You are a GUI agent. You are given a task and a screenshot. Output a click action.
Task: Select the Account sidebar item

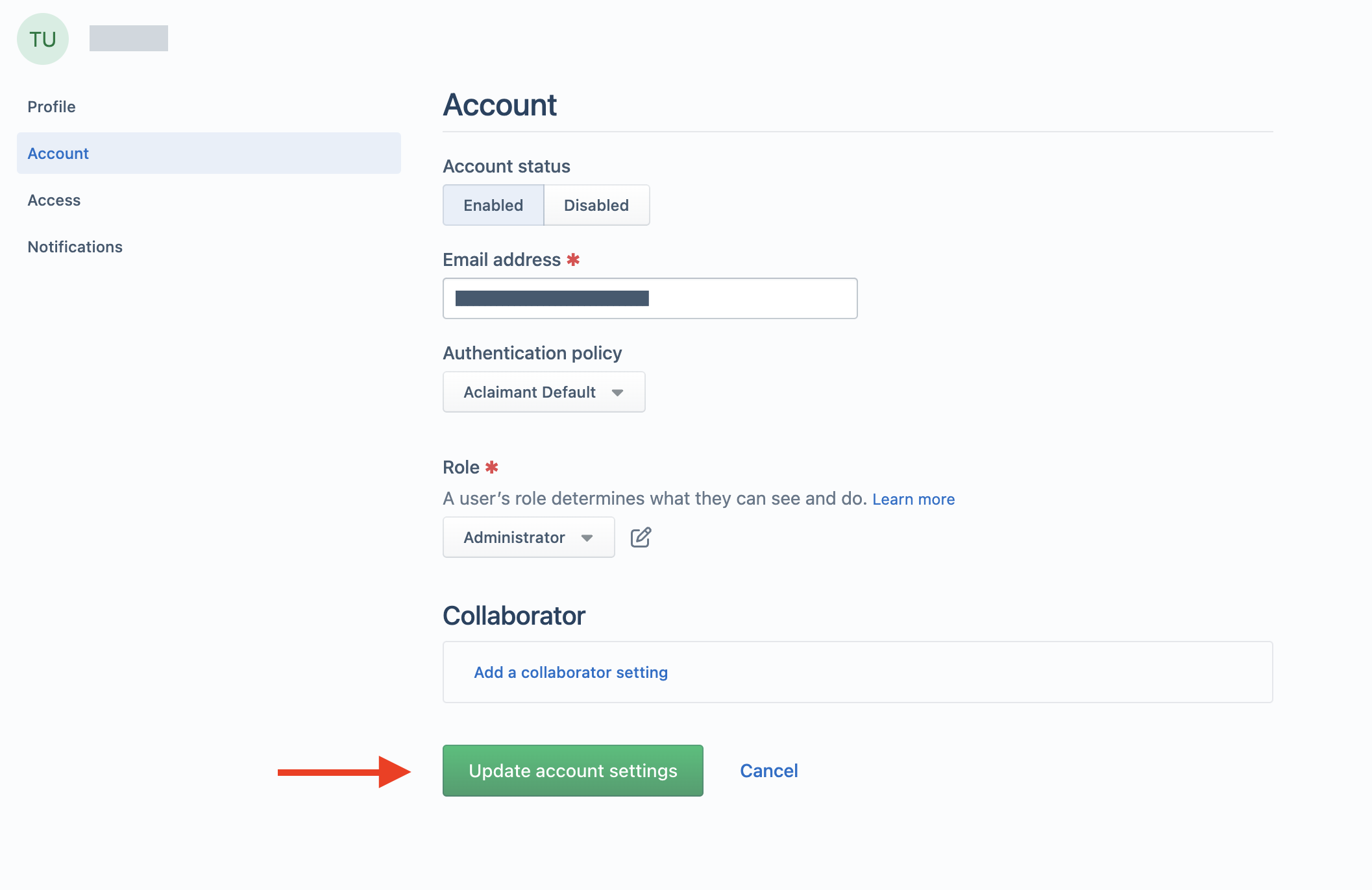(209, 153)
